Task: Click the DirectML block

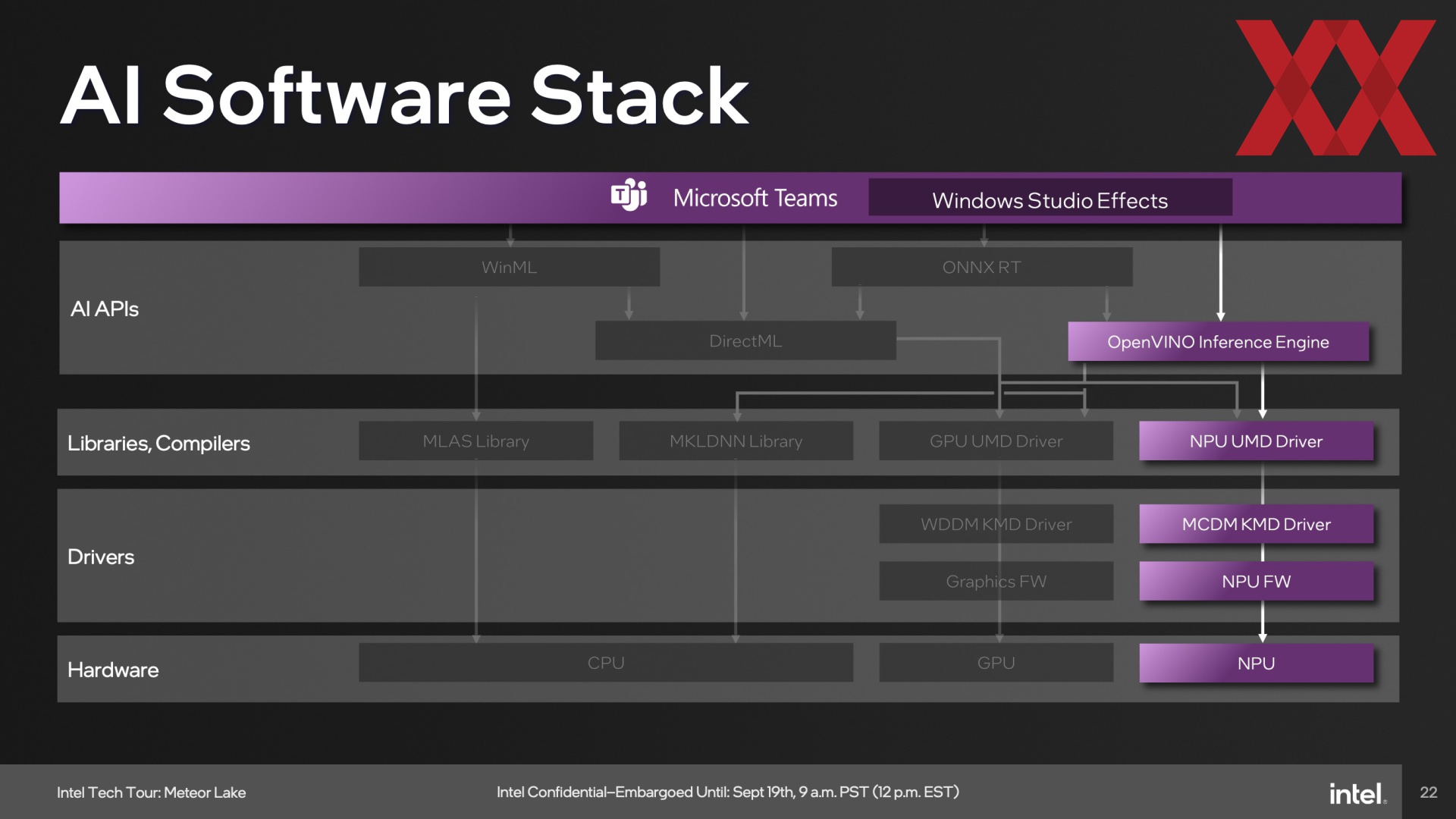Action: coord(745,340)
